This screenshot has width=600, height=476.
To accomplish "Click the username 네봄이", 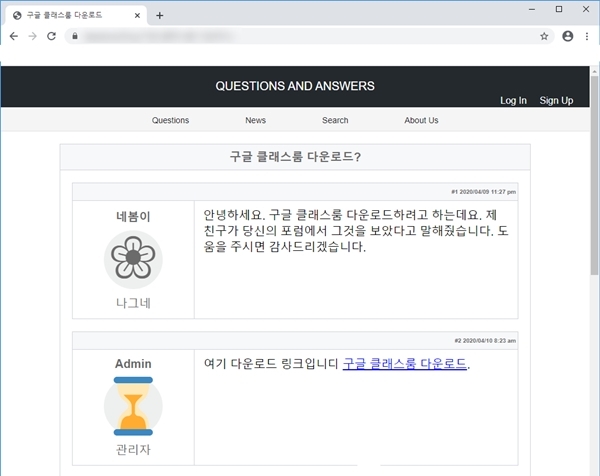I will (x=133, y=217).
